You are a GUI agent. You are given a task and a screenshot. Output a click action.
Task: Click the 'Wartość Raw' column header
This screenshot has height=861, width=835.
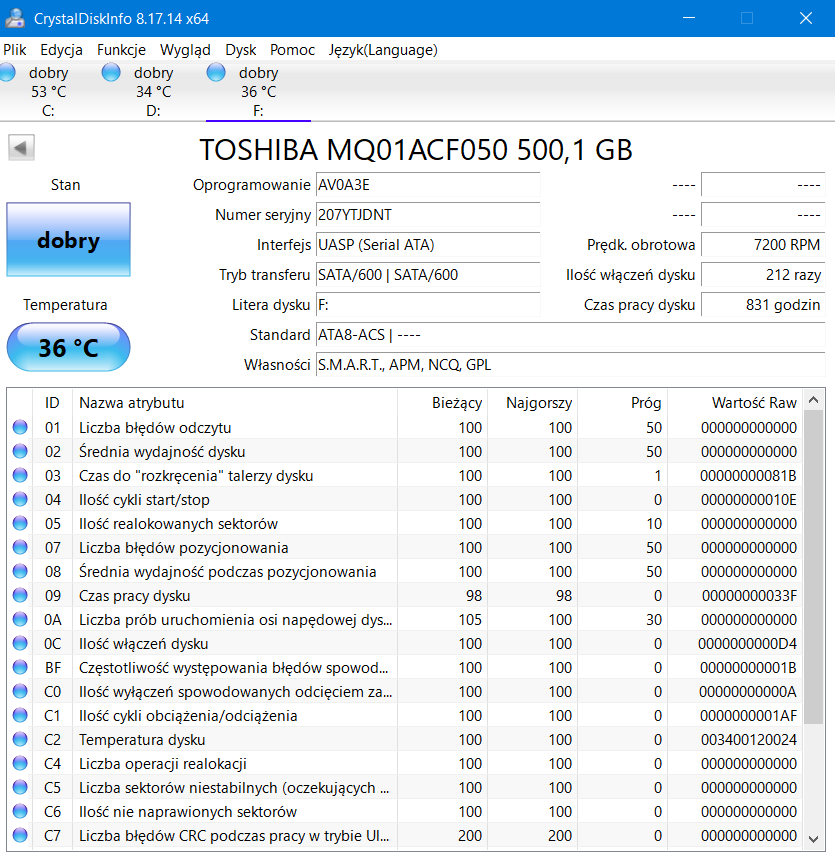point(735,402)
